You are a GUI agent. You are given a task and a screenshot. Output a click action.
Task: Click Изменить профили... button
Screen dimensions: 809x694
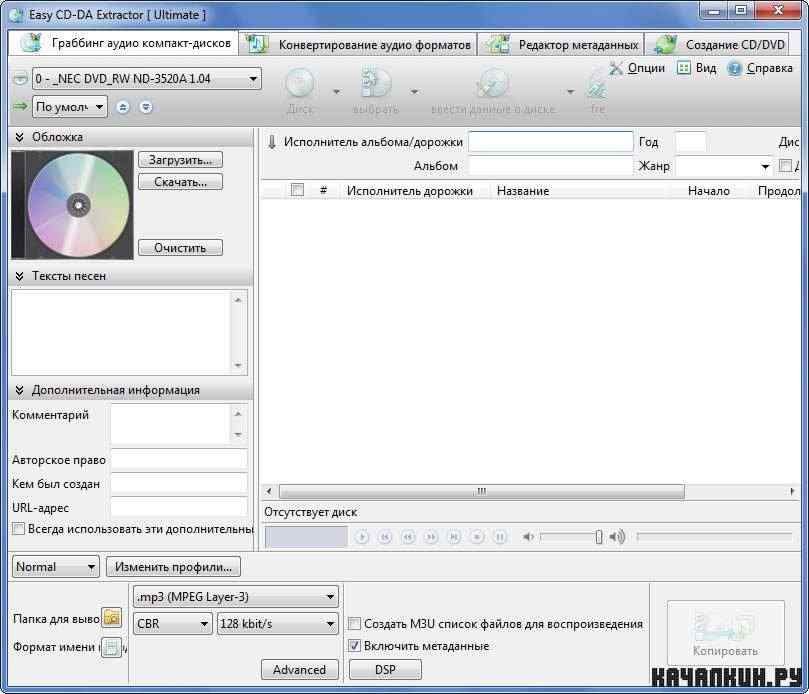point(173,567)
